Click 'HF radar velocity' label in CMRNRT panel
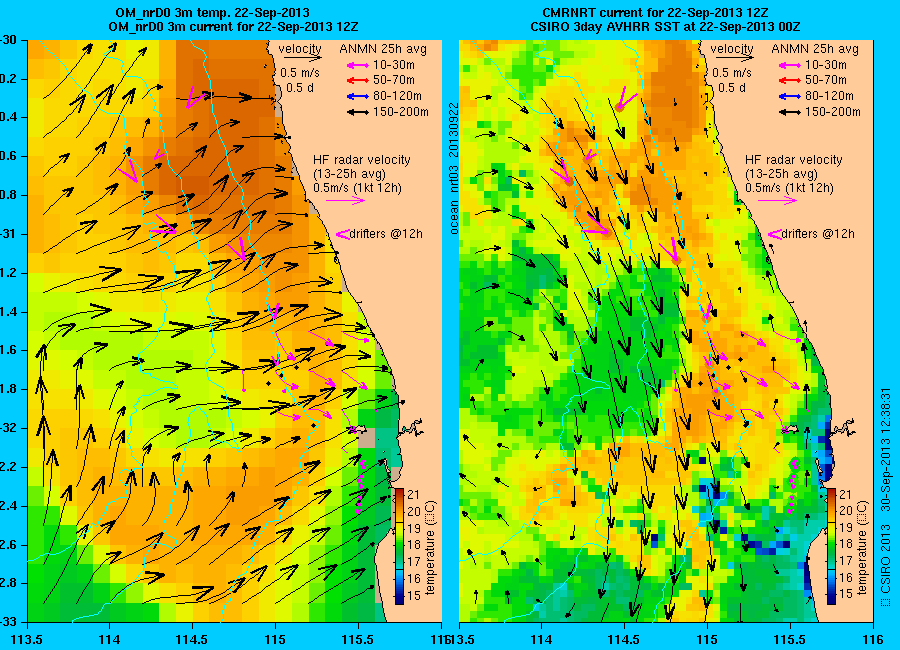The height and width of the screenshot is (650, 900). pyautogui.click(x=794, y=160)
